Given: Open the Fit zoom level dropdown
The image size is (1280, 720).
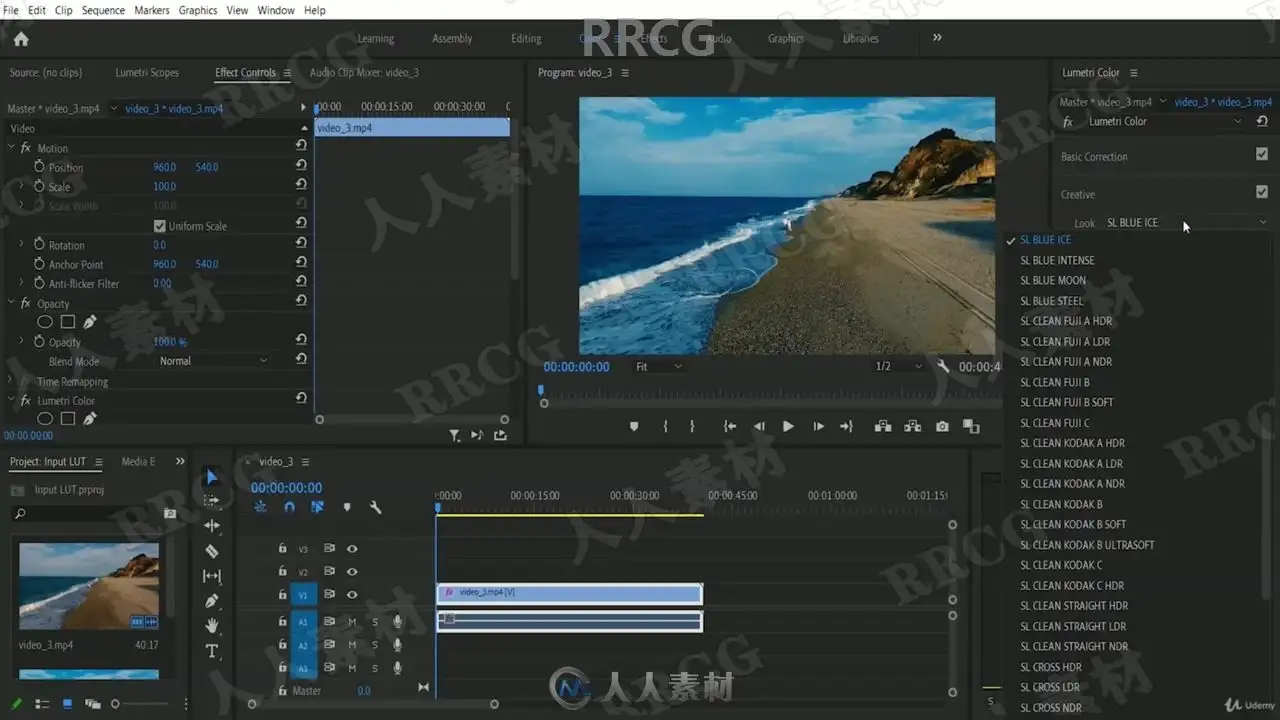Looking at the screenshot, I should point(659,367).
